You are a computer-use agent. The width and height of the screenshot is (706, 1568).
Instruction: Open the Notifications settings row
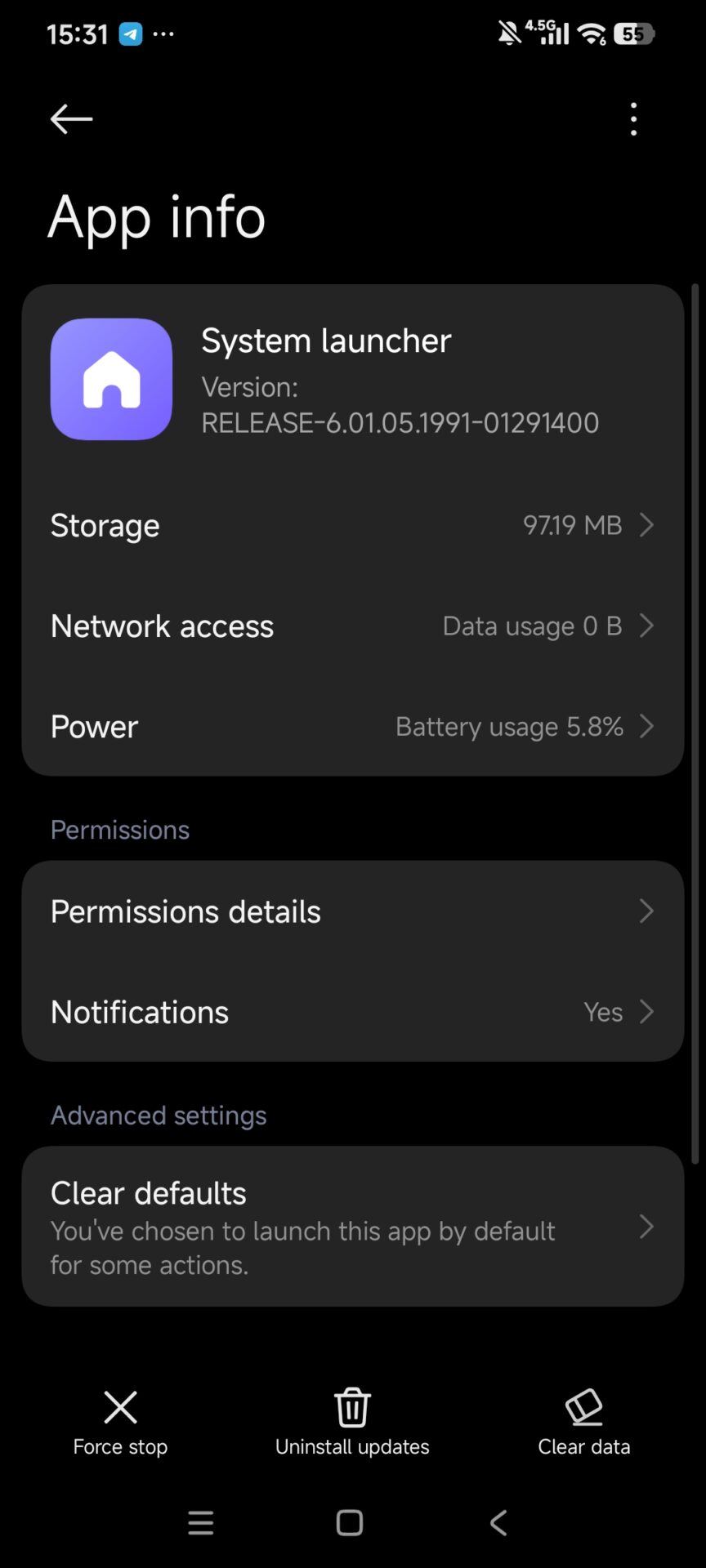(x=352, y=1012)
